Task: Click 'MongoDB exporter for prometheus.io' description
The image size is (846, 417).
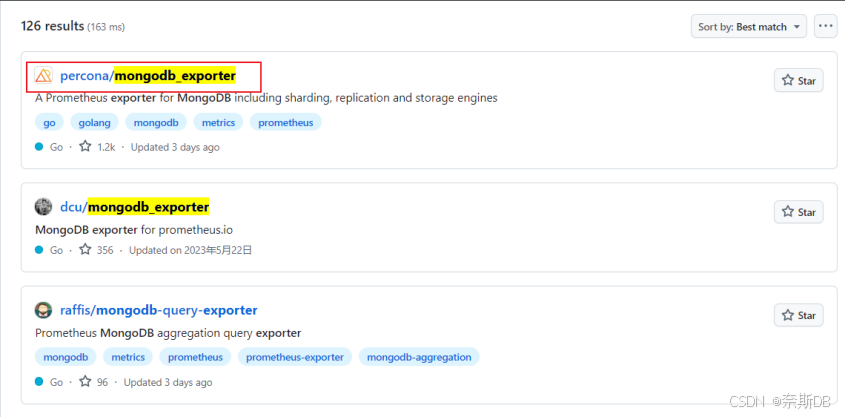Action: 134,230
